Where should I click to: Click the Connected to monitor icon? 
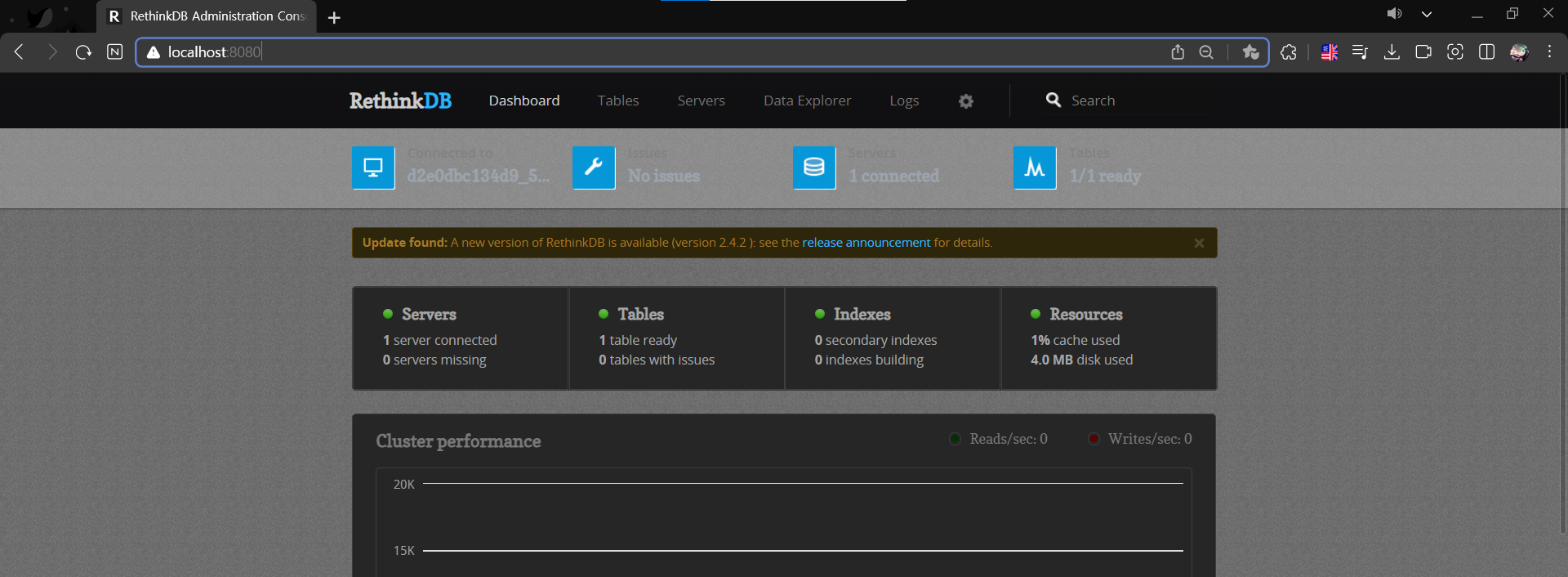(373, 168)
